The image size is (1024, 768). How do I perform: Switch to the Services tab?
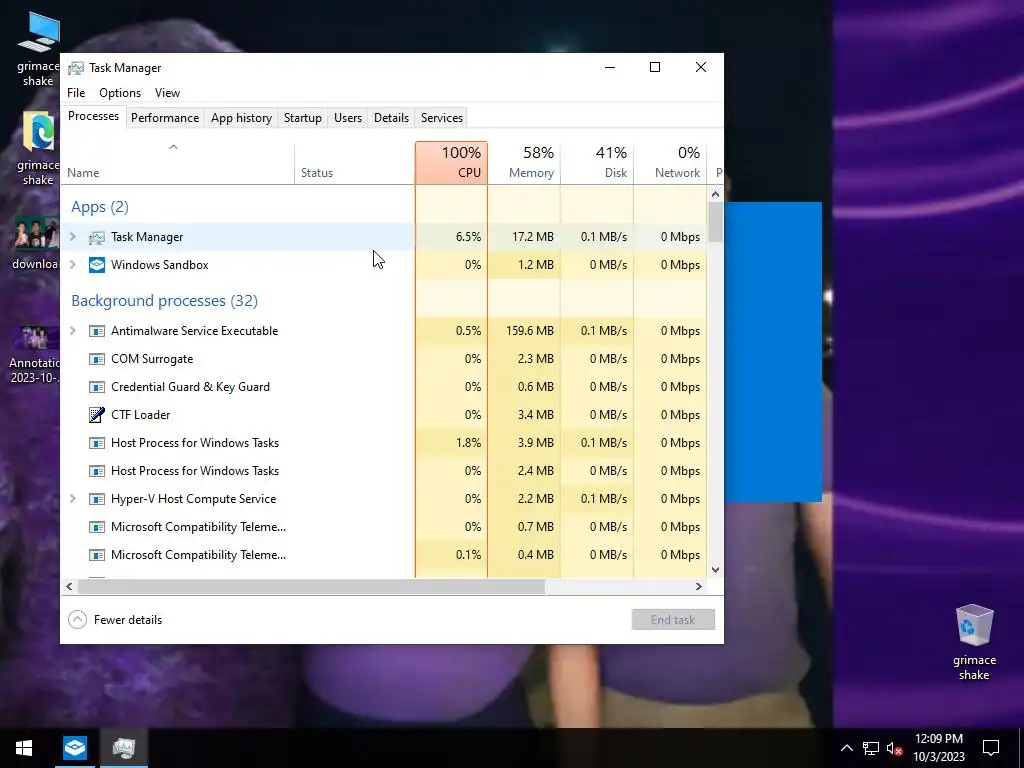441,118
